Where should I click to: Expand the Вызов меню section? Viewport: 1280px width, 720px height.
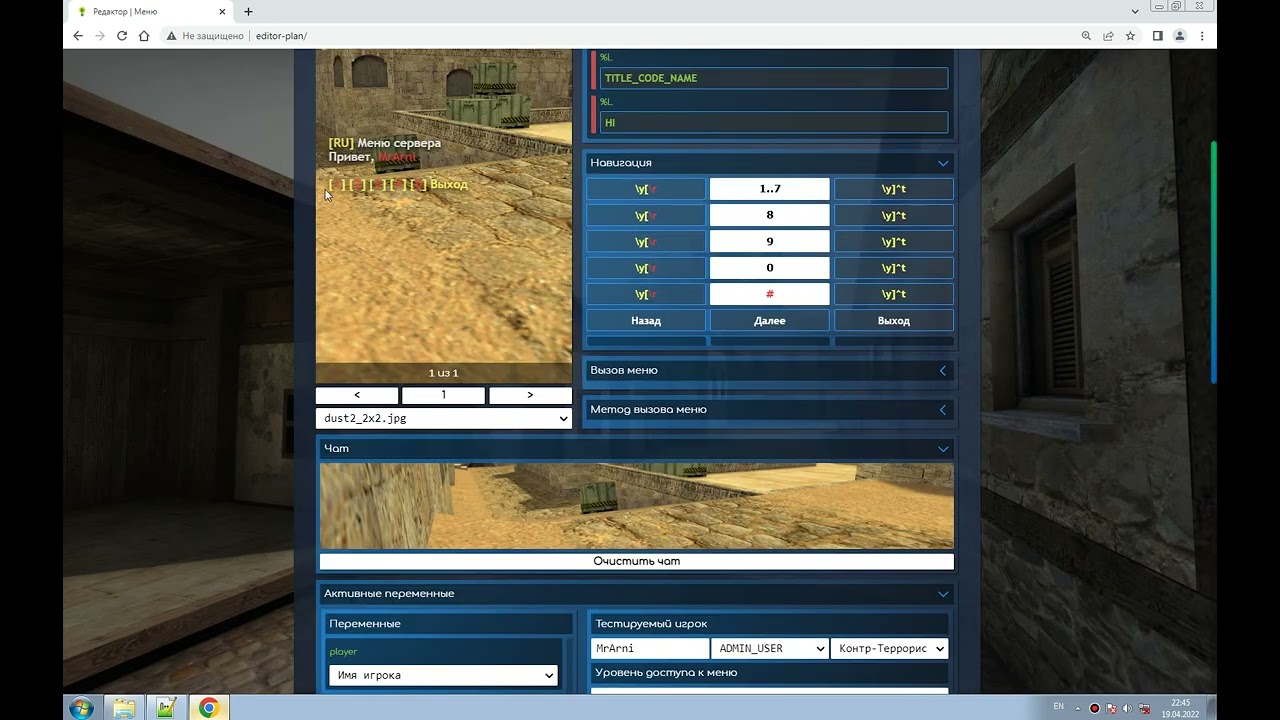(942, 370)
